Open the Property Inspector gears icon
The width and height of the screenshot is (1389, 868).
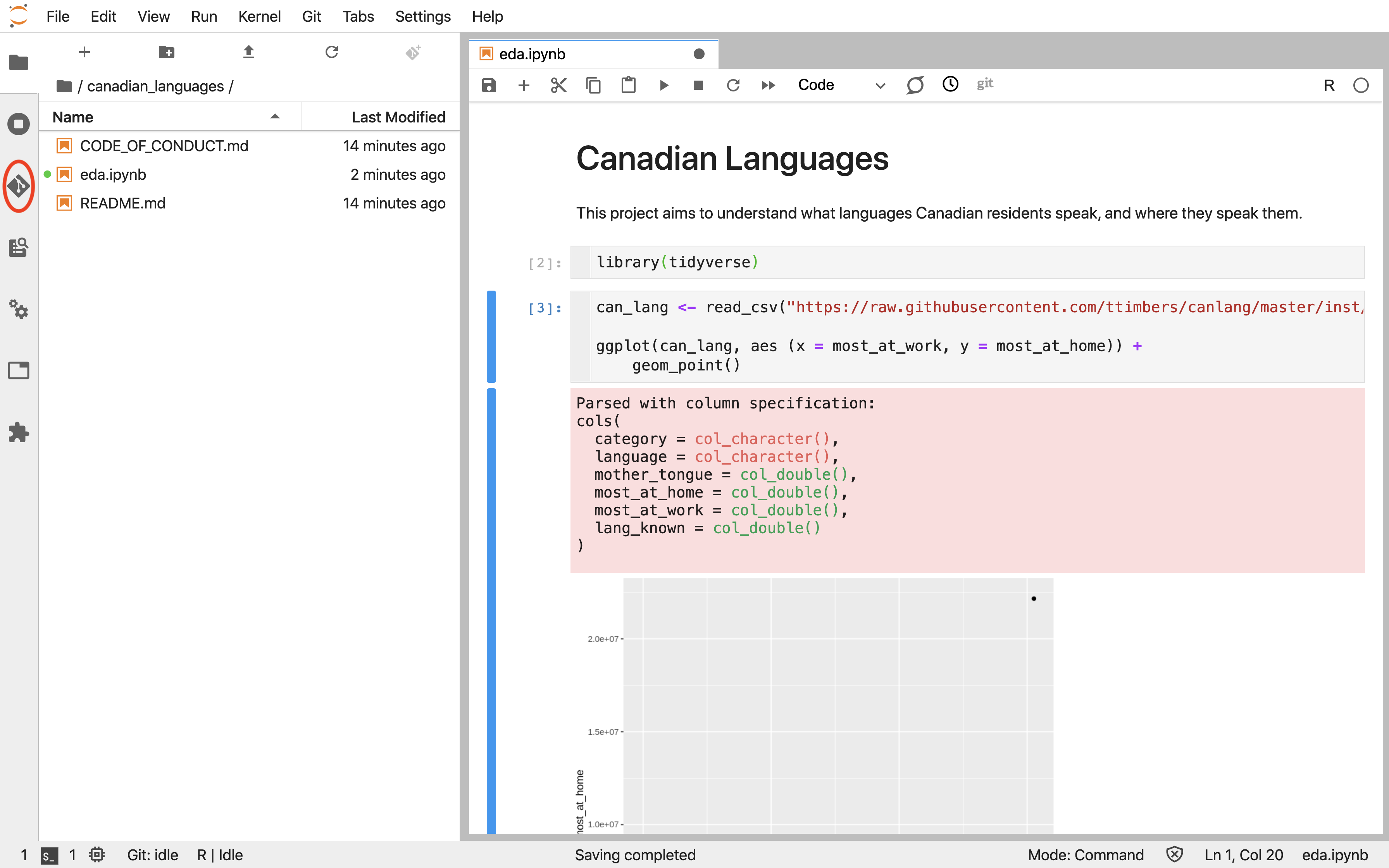(x=18, y=310)
